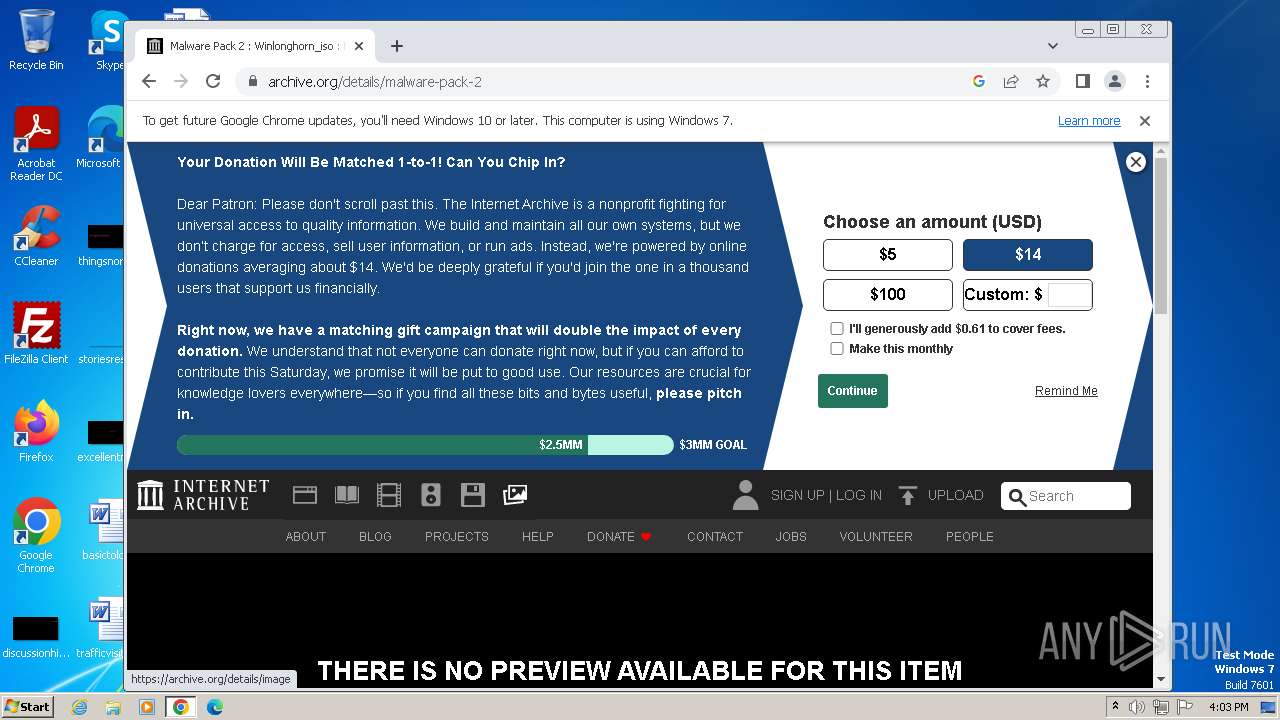Open the JOBS menu item
This screenshot has height=720, width=1280.
791,537
